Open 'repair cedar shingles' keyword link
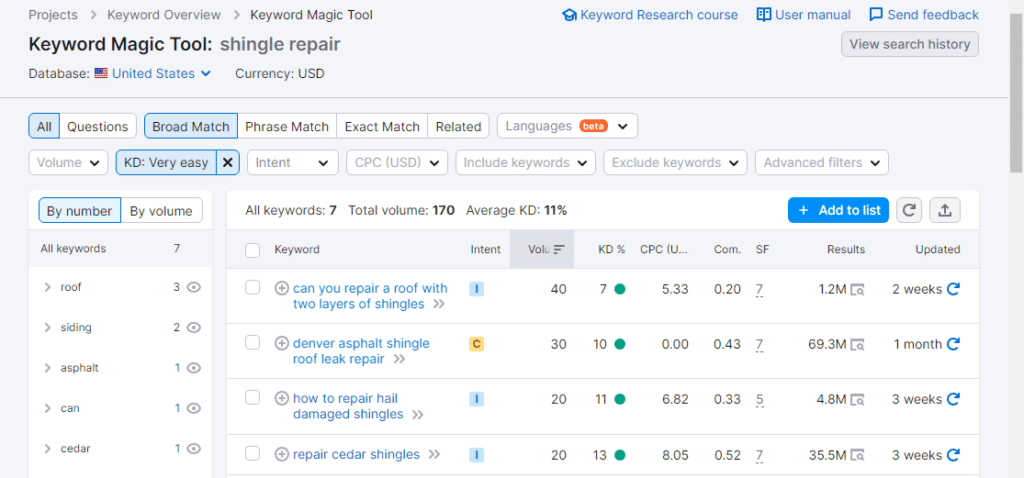Screen dimensions: 1024x478 click(x=356, y=454)
